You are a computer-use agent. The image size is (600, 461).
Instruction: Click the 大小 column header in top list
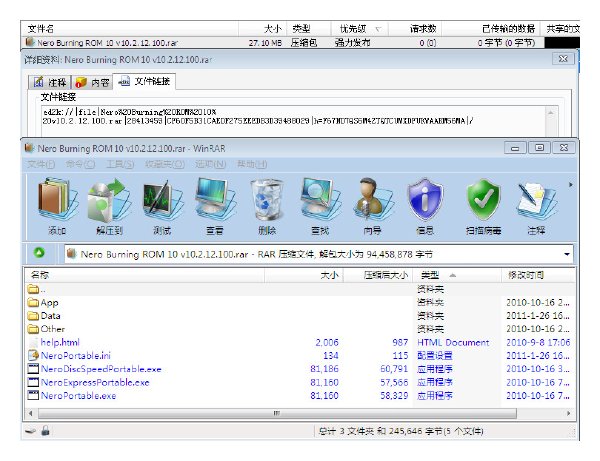coord(262,29)
